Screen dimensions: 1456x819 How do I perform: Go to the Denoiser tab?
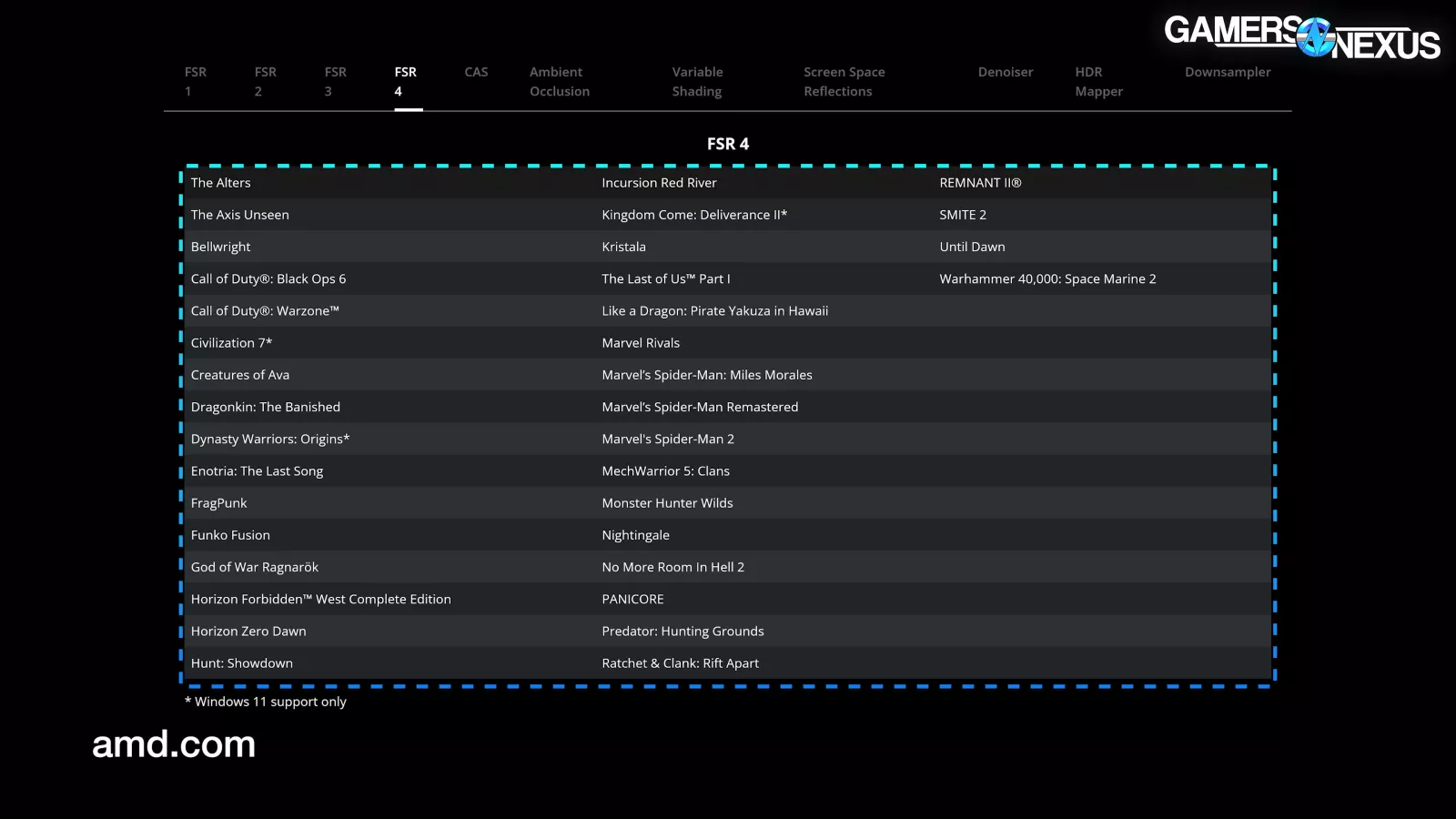[x=1005, y=72]
